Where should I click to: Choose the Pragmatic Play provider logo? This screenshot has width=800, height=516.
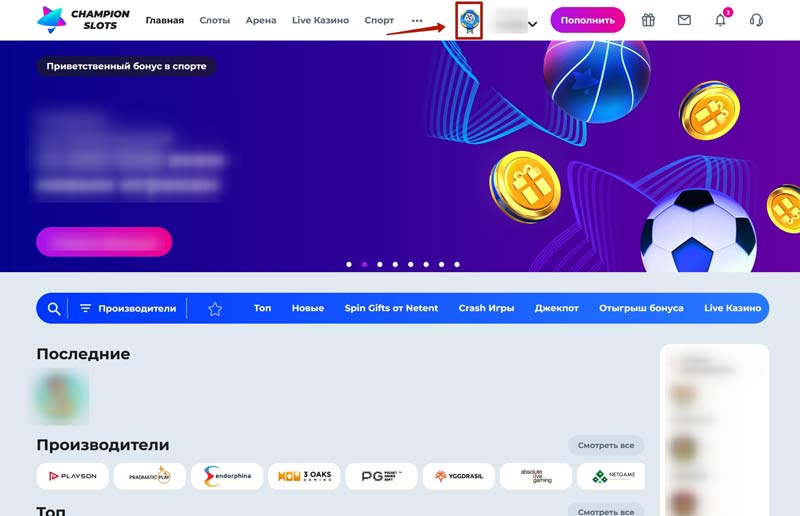click(x=150, y=476)
